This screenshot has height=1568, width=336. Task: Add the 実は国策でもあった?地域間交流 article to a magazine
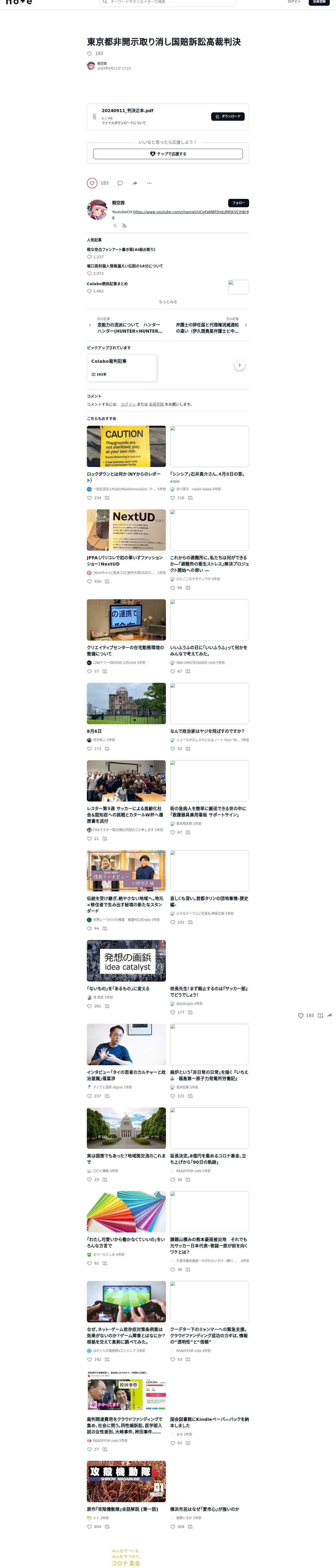click(105, 1180)
